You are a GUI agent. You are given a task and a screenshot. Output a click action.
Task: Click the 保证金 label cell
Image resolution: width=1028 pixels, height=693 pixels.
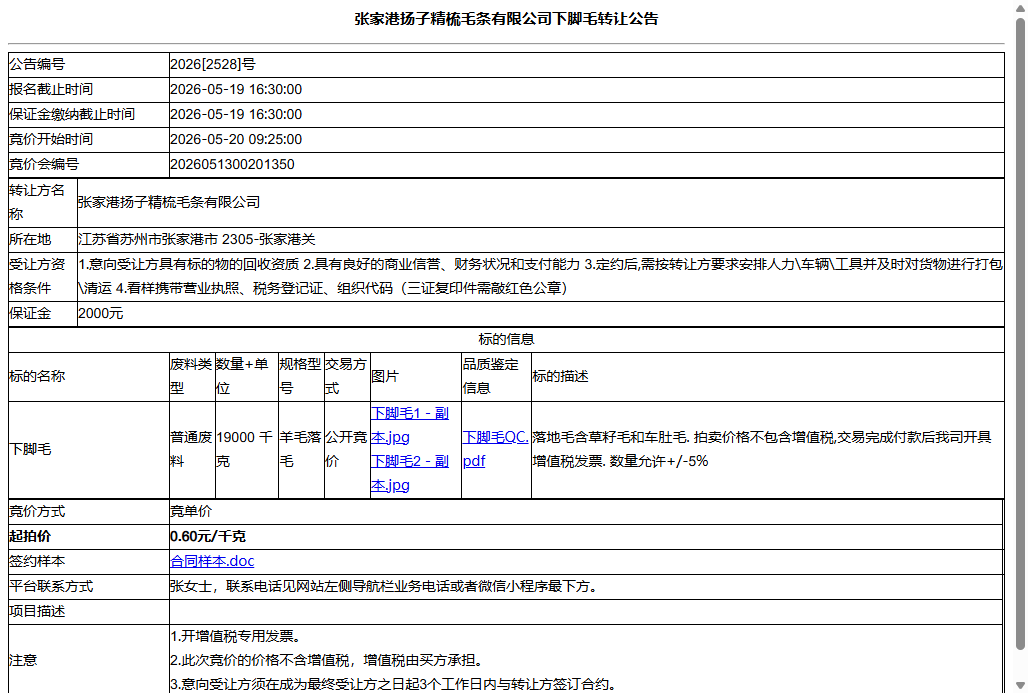(x=43, y=313)
